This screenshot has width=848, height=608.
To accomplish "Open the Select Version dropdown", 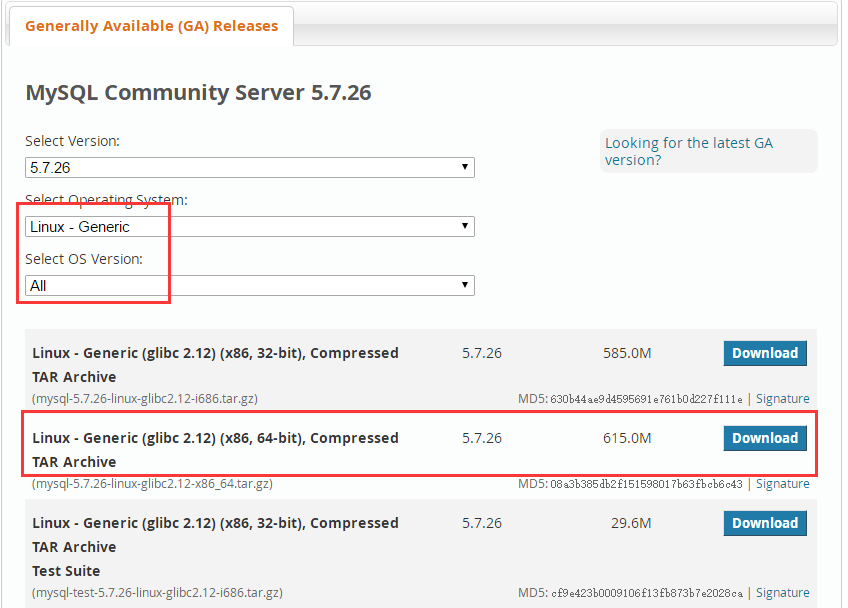I will (x=248, y=167).
